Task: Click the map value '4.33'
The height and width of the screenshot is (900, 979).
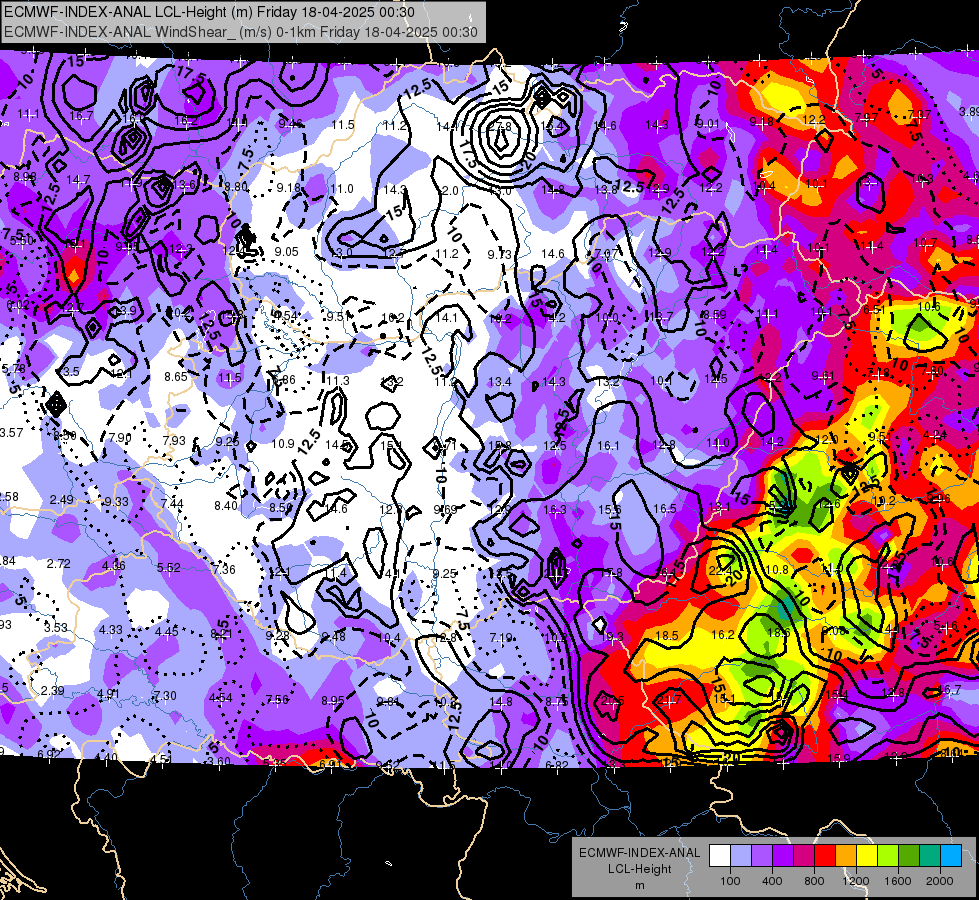Action: tap(111, 630)
